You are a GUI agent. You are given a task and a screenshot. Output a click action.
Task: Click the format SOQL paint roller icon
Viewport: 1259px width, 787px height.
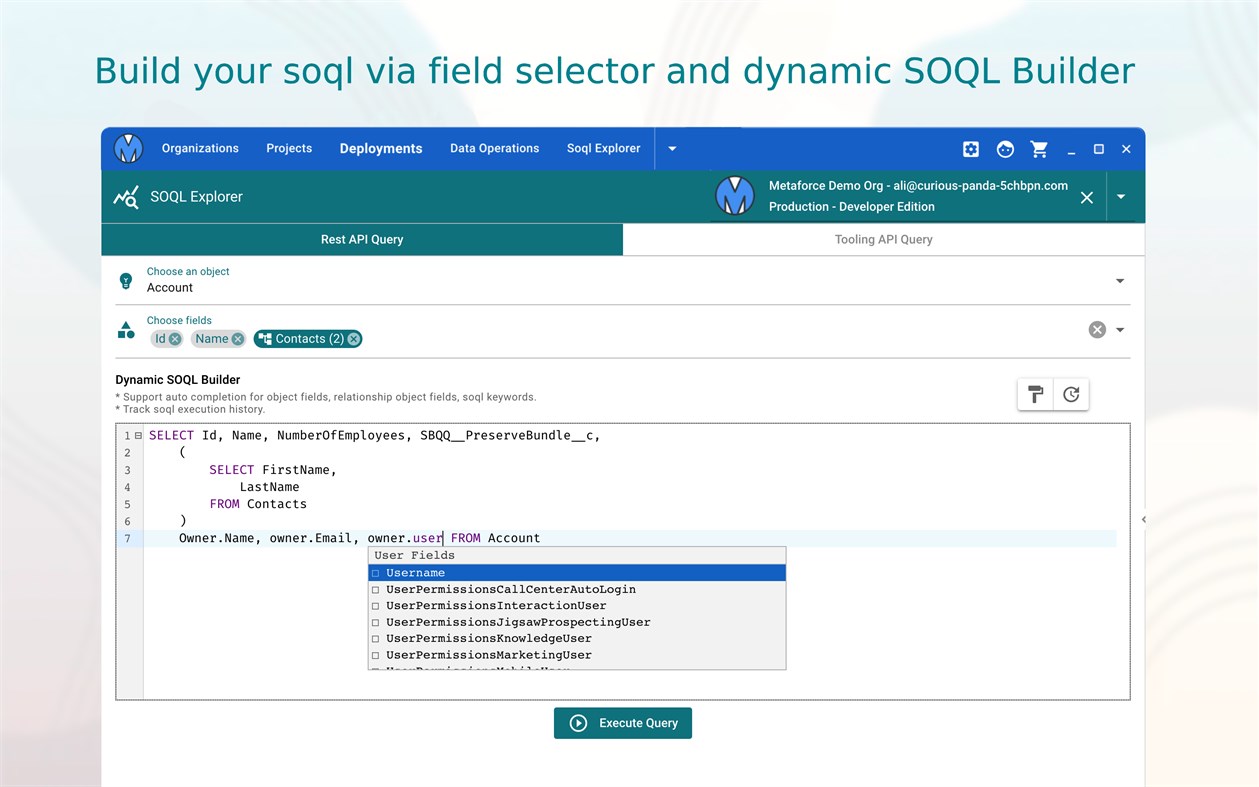[x=1035, y=394]
